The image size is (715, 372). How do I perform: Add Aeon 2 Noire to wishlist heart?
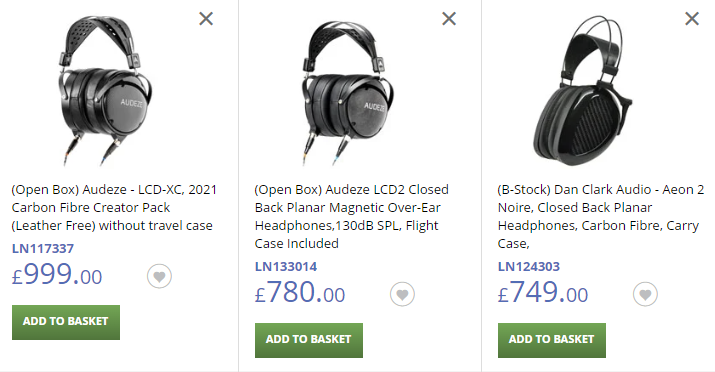[x=645, y=294]
